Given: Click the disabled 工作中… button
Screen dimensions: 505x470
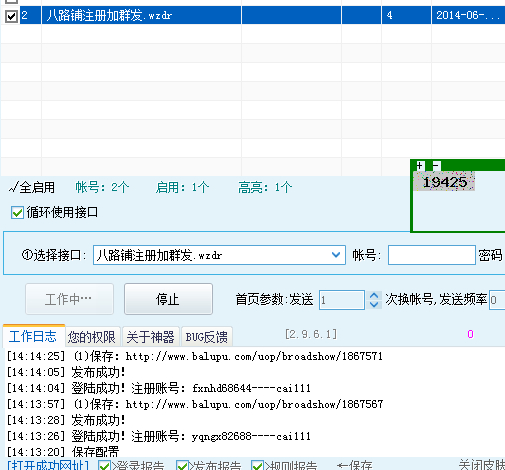Looking at the screenshot, I should click(69, 299).
